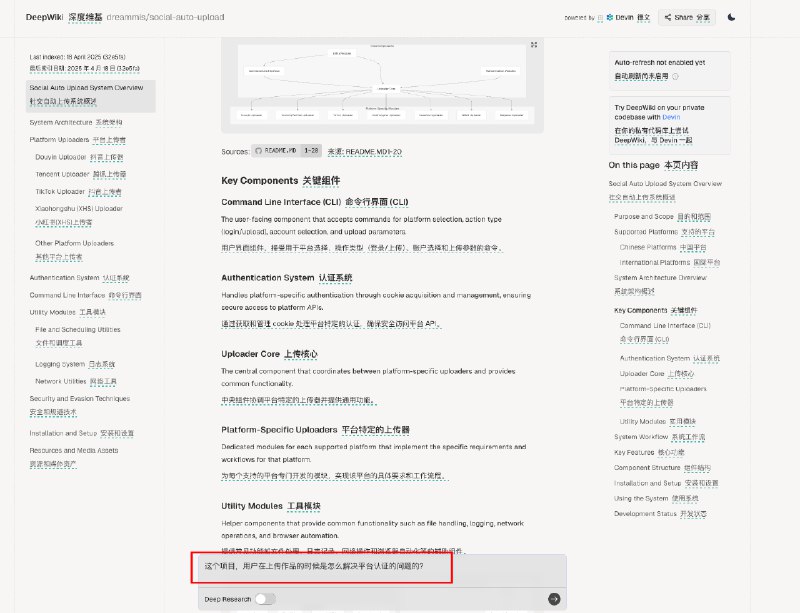Jump to Key Components in page outline

[656, 310]
